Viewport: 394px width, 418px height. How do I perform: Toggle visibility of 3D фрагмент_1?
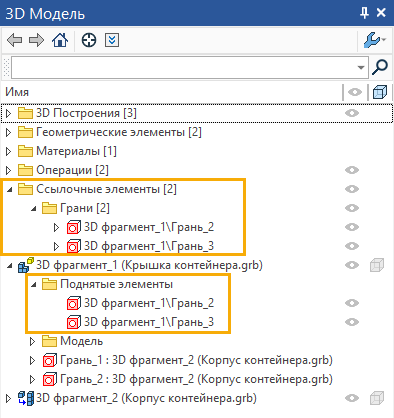click(352, 265)
